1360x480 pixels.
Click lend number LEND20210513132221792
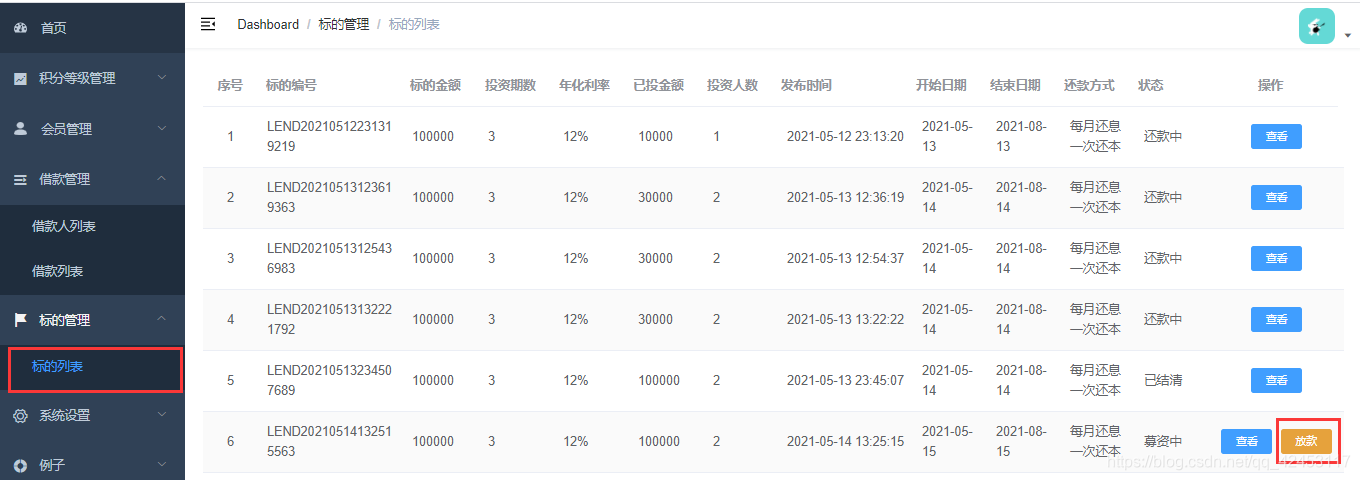point(329,320)
